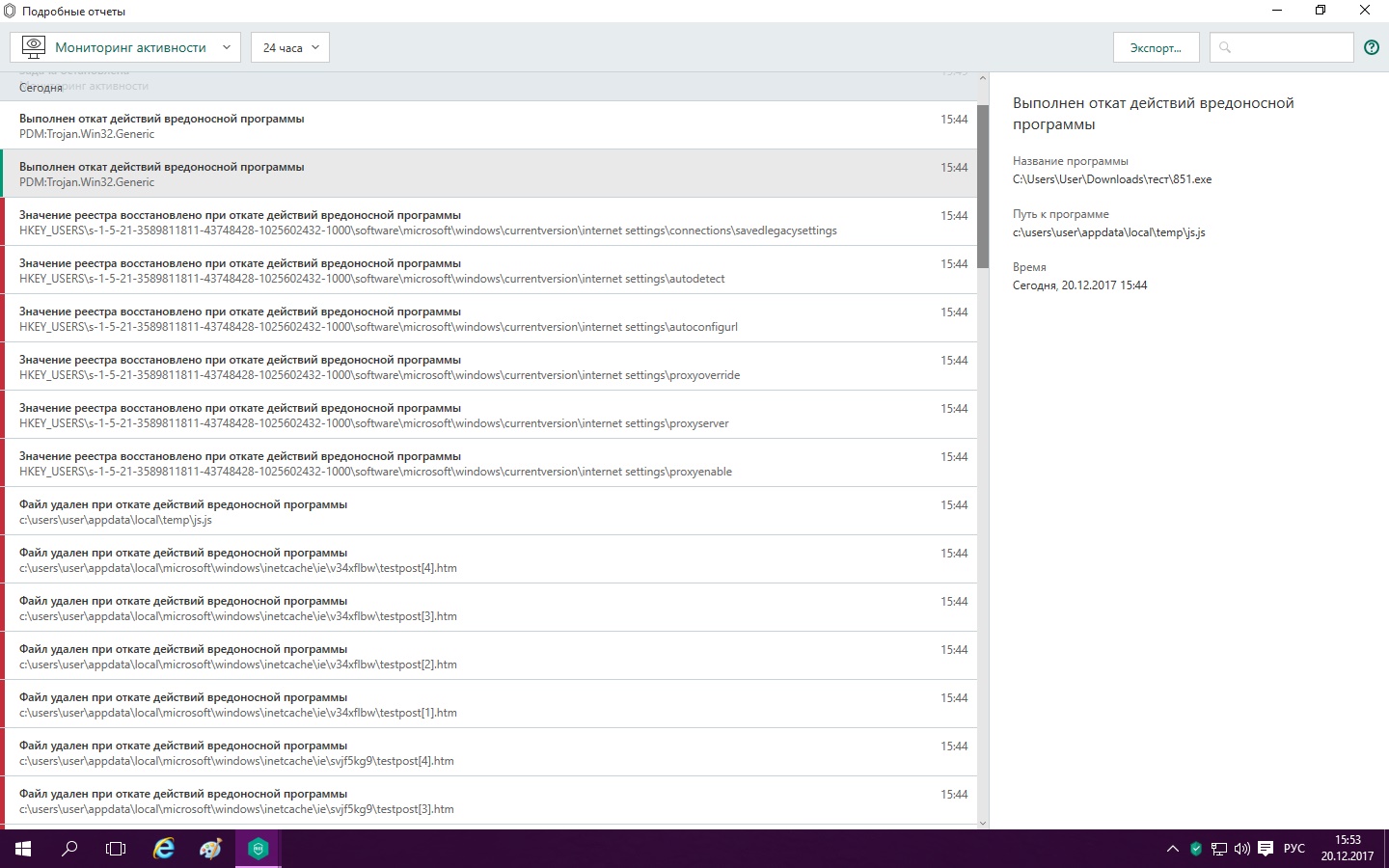Image resolution: width=1389 pixels, height=868 pixels.
Task: Select the restored proxyserver registry value entry
Action: point(482,415)
